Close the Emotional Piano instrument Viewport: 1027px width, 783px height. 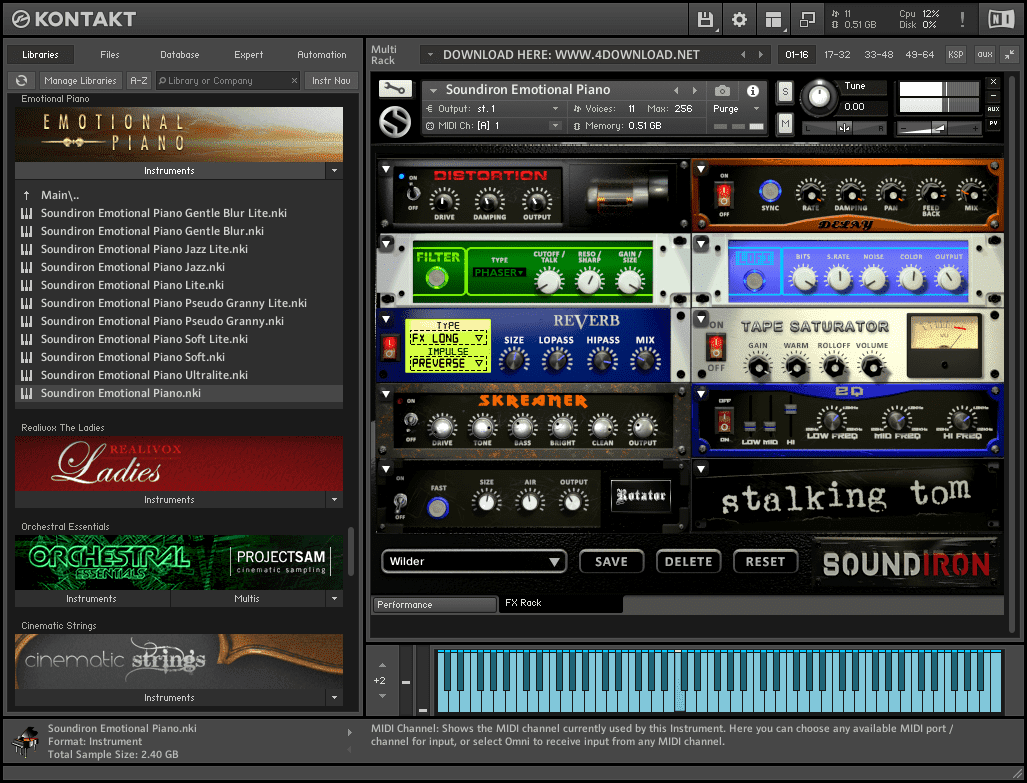pyautogui.click(x=994, y=82)
